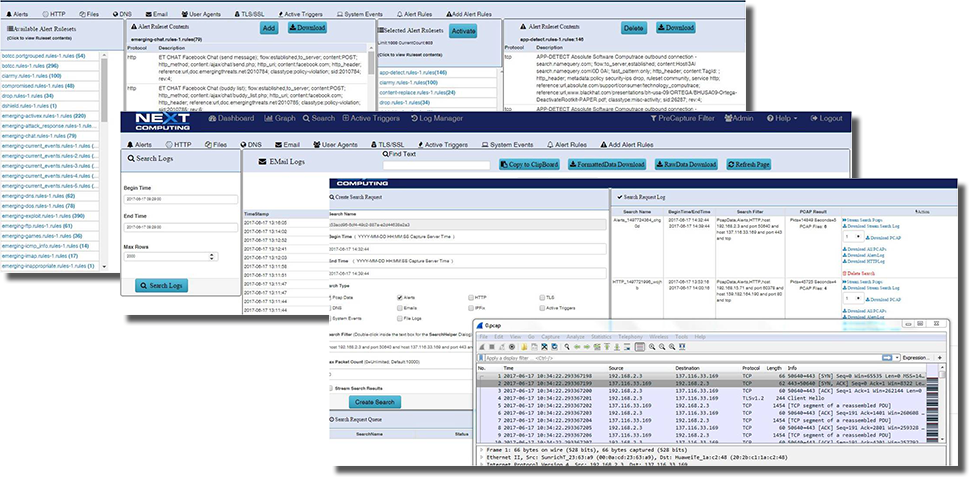Open PCAP number dropdown for HTTP search row

[x=854, y=298]
